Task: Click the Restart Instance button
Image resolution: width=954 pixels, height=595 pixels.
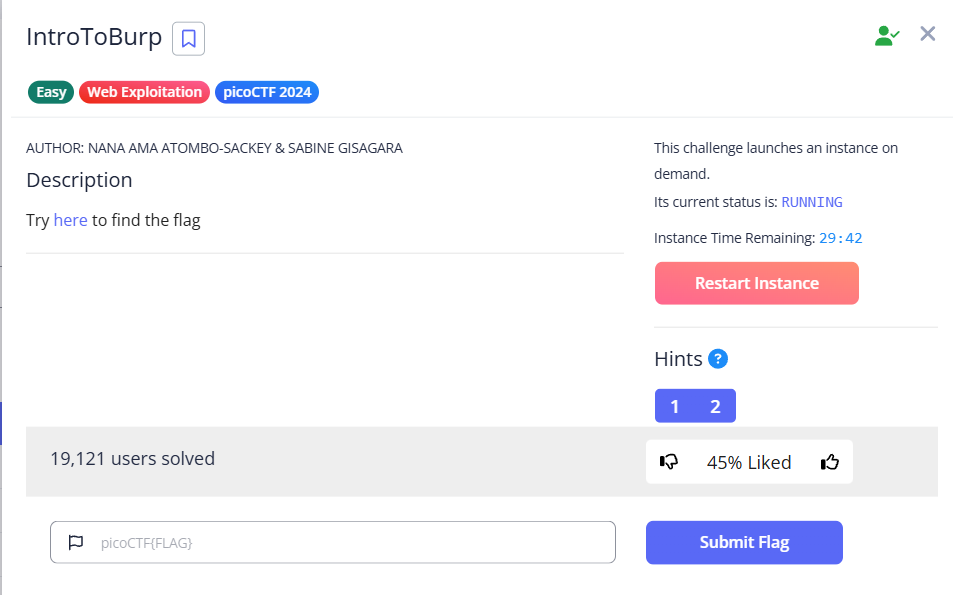Action: tap(757, 284)
